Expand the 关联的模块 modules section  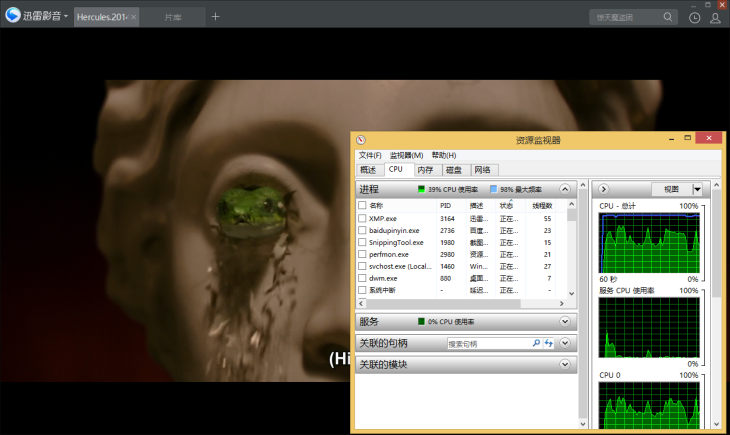click(565, 364)
